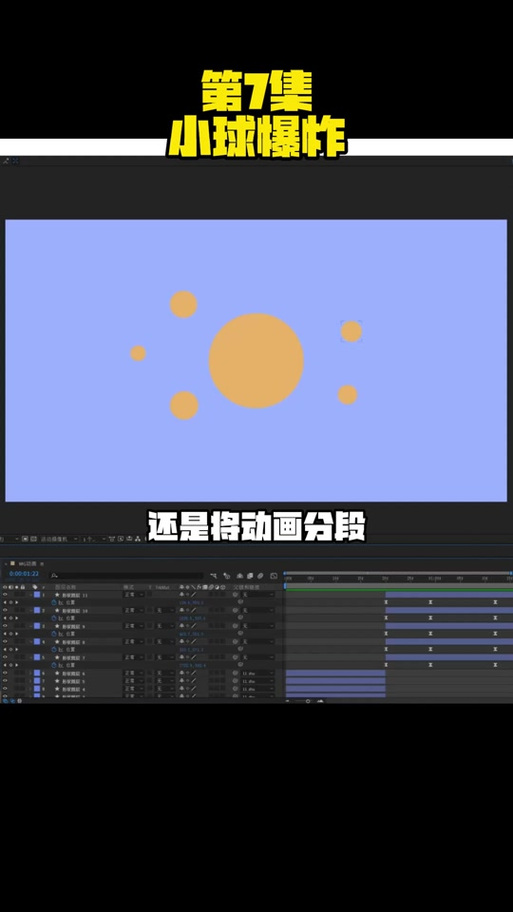513x912 pixels.
Task: Toggle the frame blending icon in the timeline toolbar
Action: (x=250, y=575)
